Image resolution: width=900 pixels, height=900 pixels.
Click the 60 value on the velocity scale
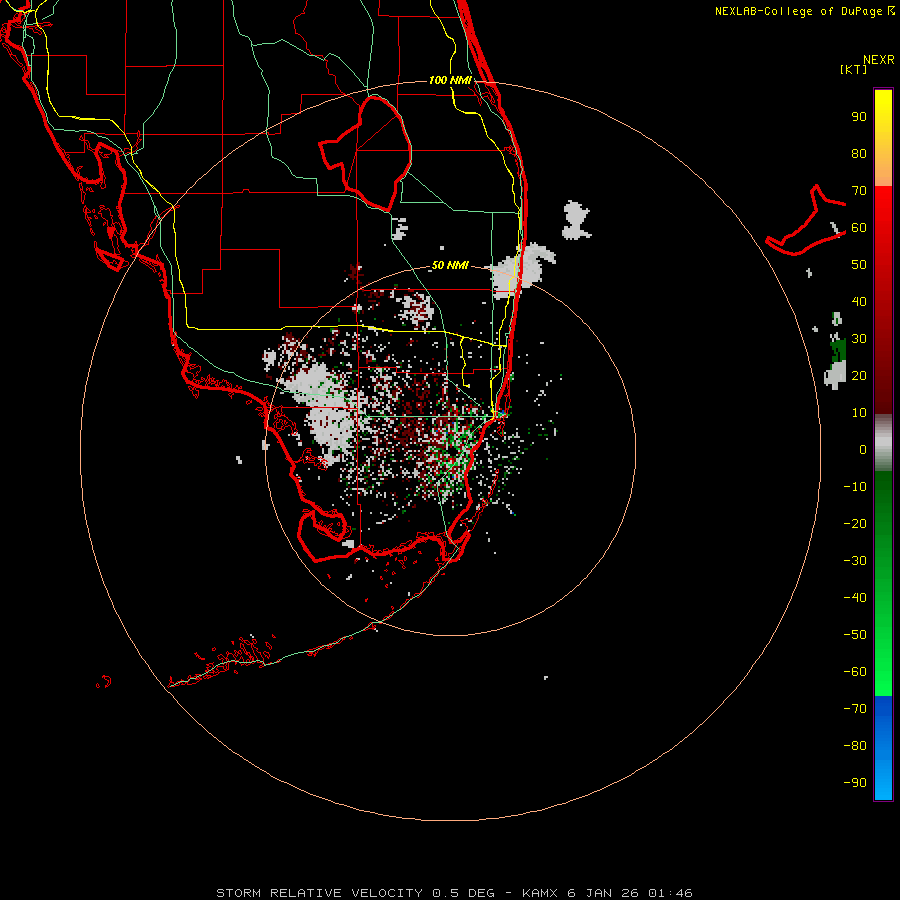[x=859, y=228]
